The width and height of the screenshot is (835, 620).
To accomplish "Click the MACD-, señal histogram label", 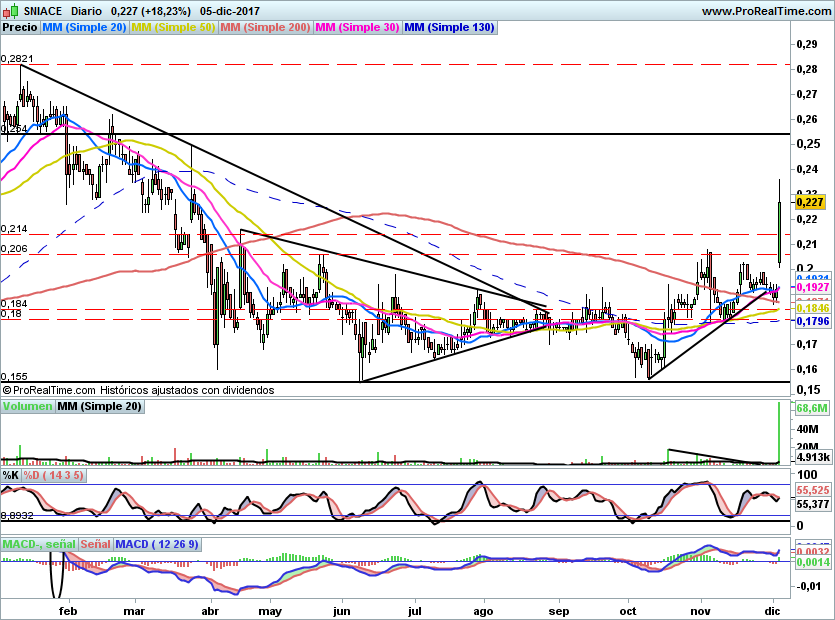I will pos(39,544).
